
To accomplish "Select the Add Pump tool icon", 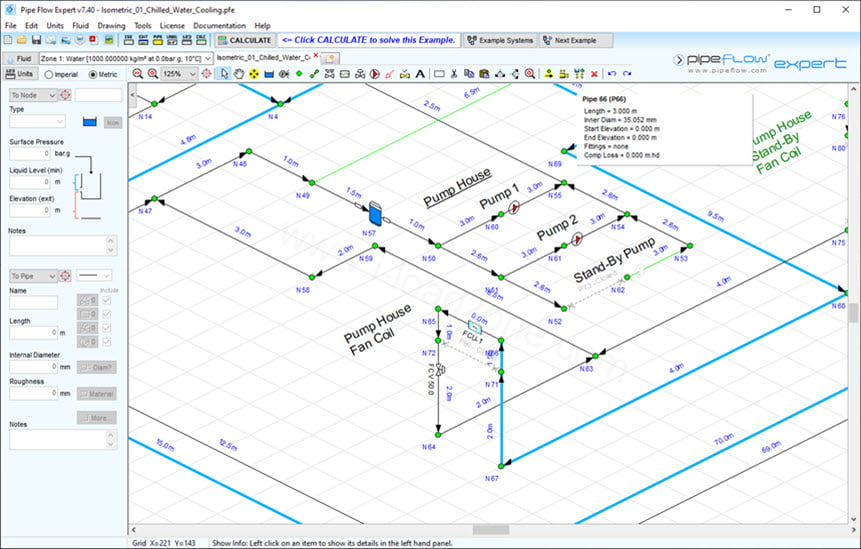I will click(374, 74).
